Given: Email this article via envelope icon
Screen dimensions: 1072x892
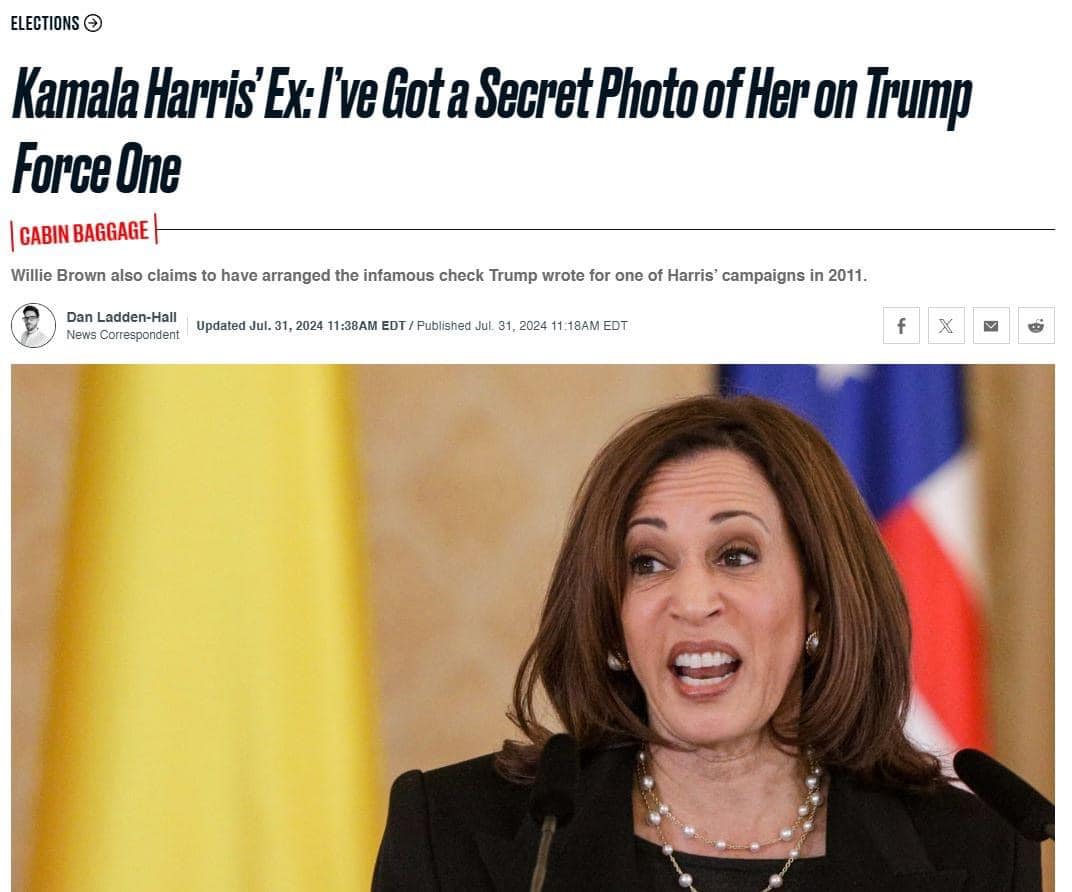Looking at the screenshot, I should pos(991,325).
